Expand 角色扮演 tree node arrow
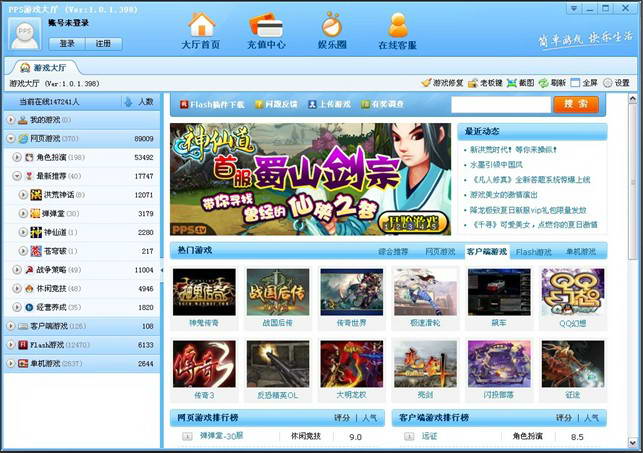Viewport: 643px width, 453px height. [17, 157]
